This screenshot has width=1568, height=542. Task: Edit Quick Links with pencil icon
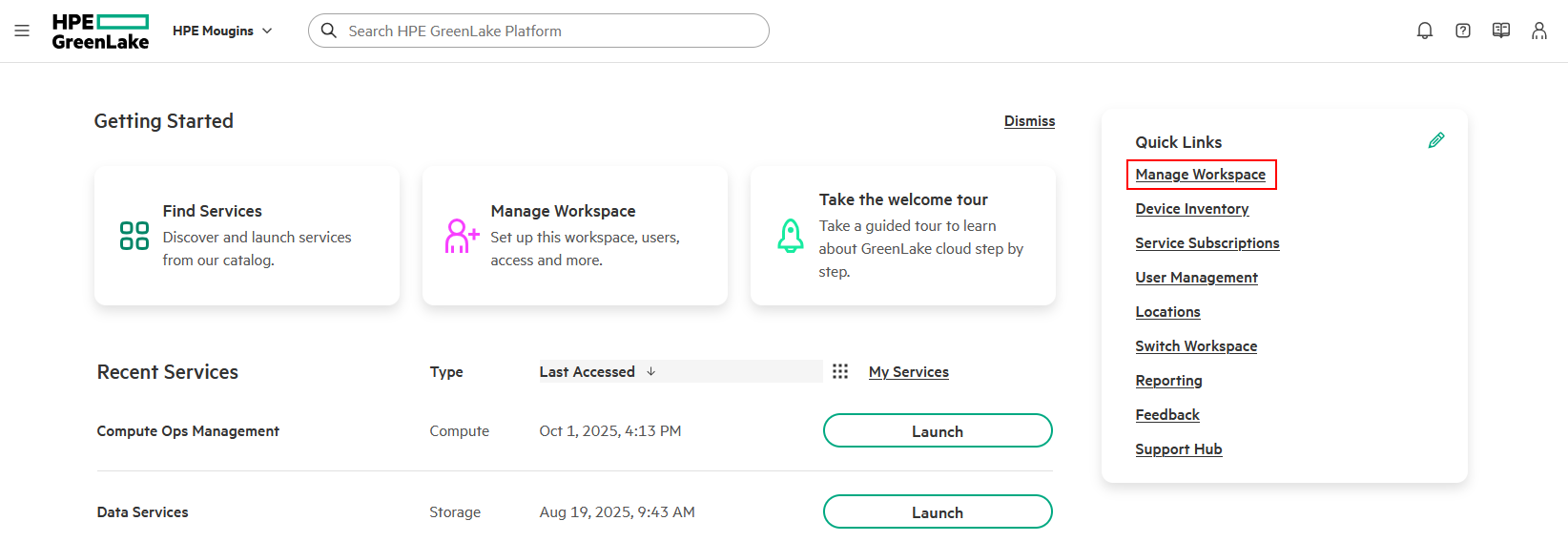pyautogui.click(x=1435, y=141)
